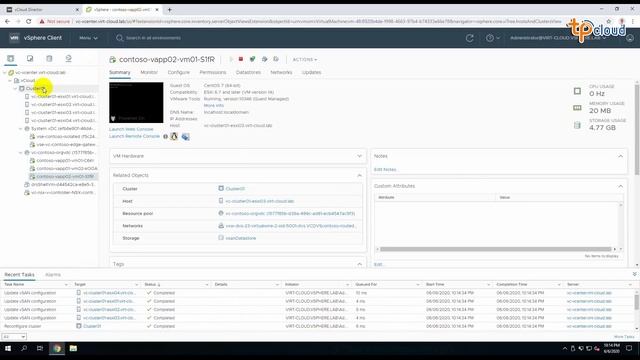640x360 pixels.
Task: Click the Linux penguin guest OS icon
Action: [x=174, y=136]
